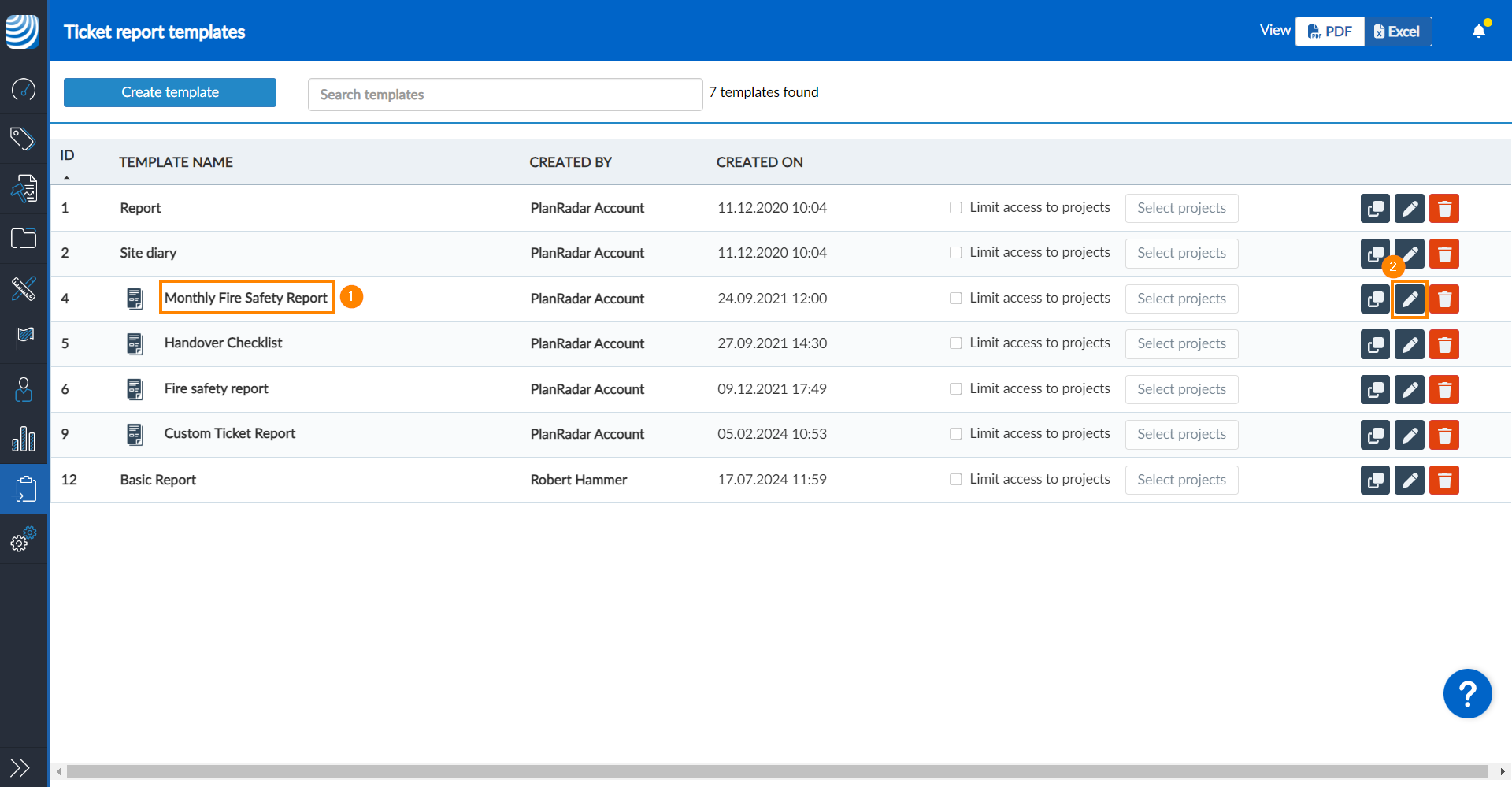Check Limit access for Fire safety report
The height and width of the screenshot is (787, 1512).
coord(956,389)
